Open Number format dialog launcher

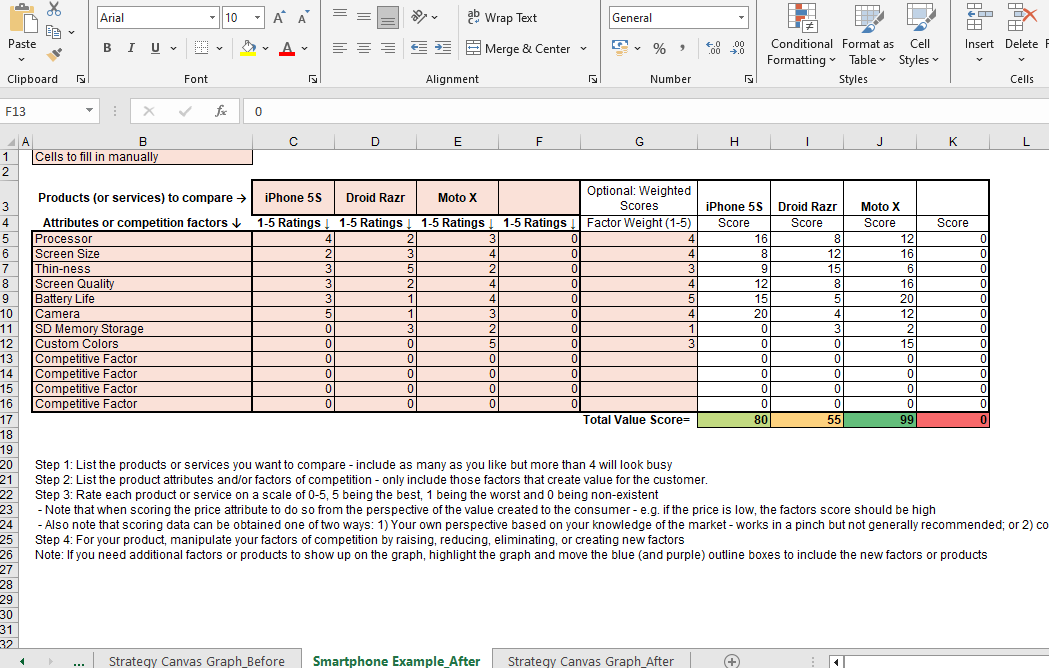tap(749, 79)
